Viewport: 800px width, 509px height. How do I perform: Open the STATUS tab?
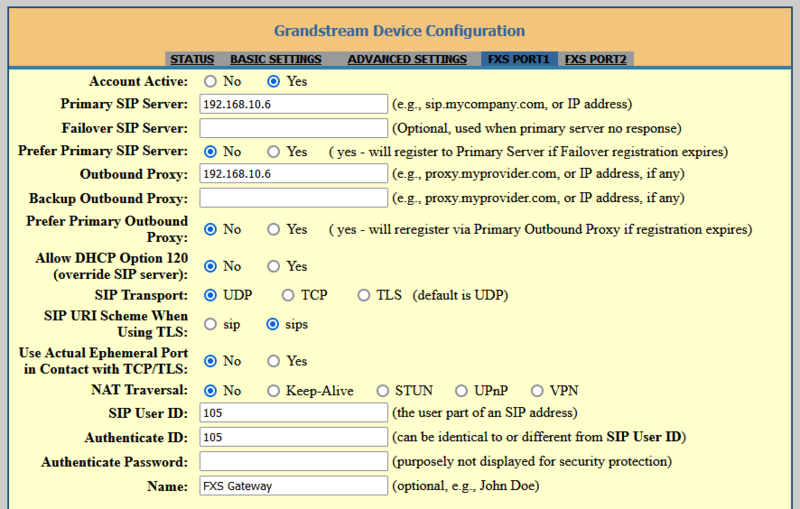[192, 59]
